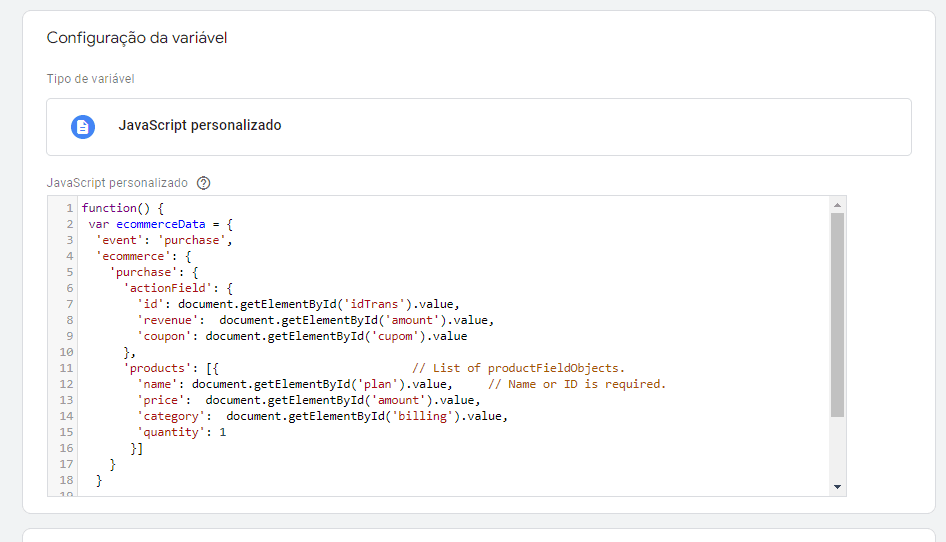Open the JavaScript personalizado variable type selector
This screenshot has width=946, height=542.
[478, 127]
